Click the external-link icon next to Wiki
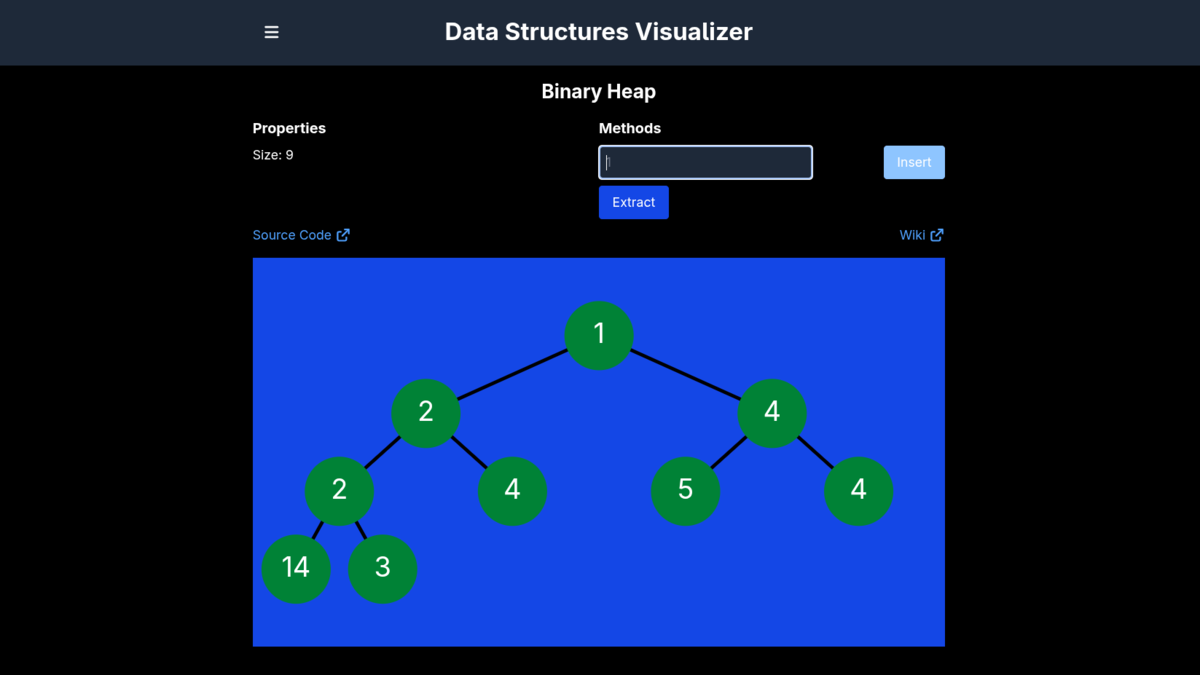Screen dimensions: 1200x675 click(x=936, y=234)
